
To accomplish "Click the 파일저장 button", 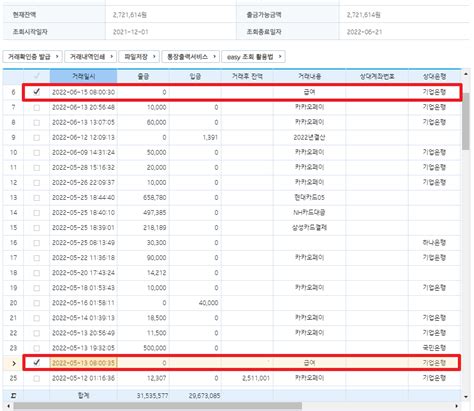I will [x=139, y=57].
